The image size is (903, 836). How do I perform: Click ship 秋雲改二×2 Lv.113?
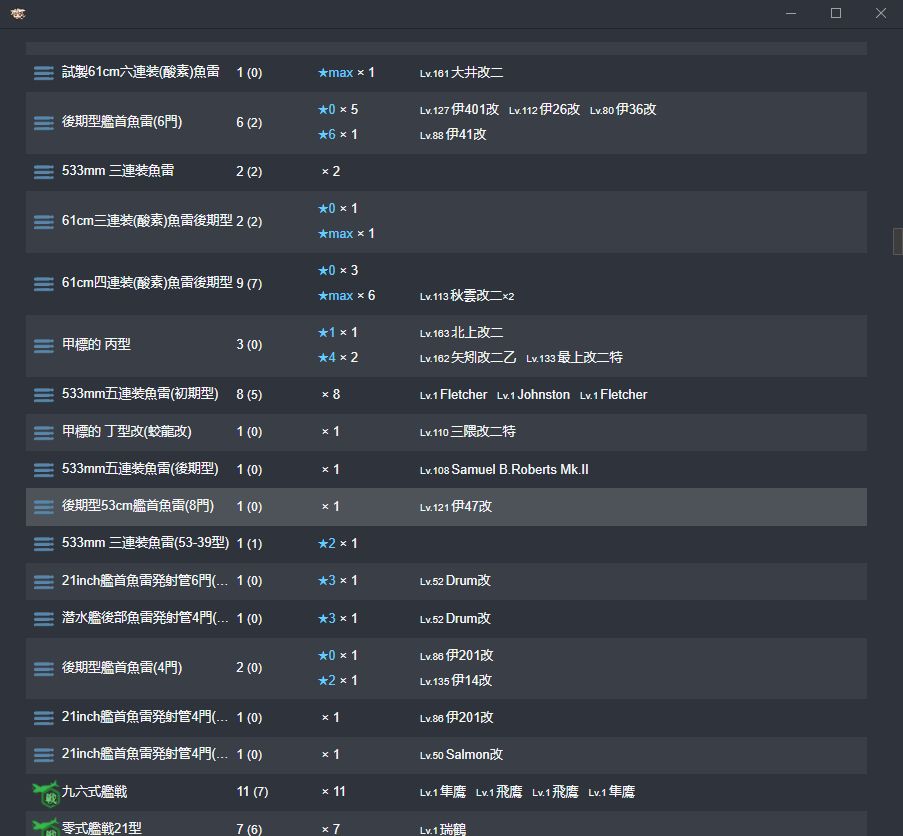466,296
